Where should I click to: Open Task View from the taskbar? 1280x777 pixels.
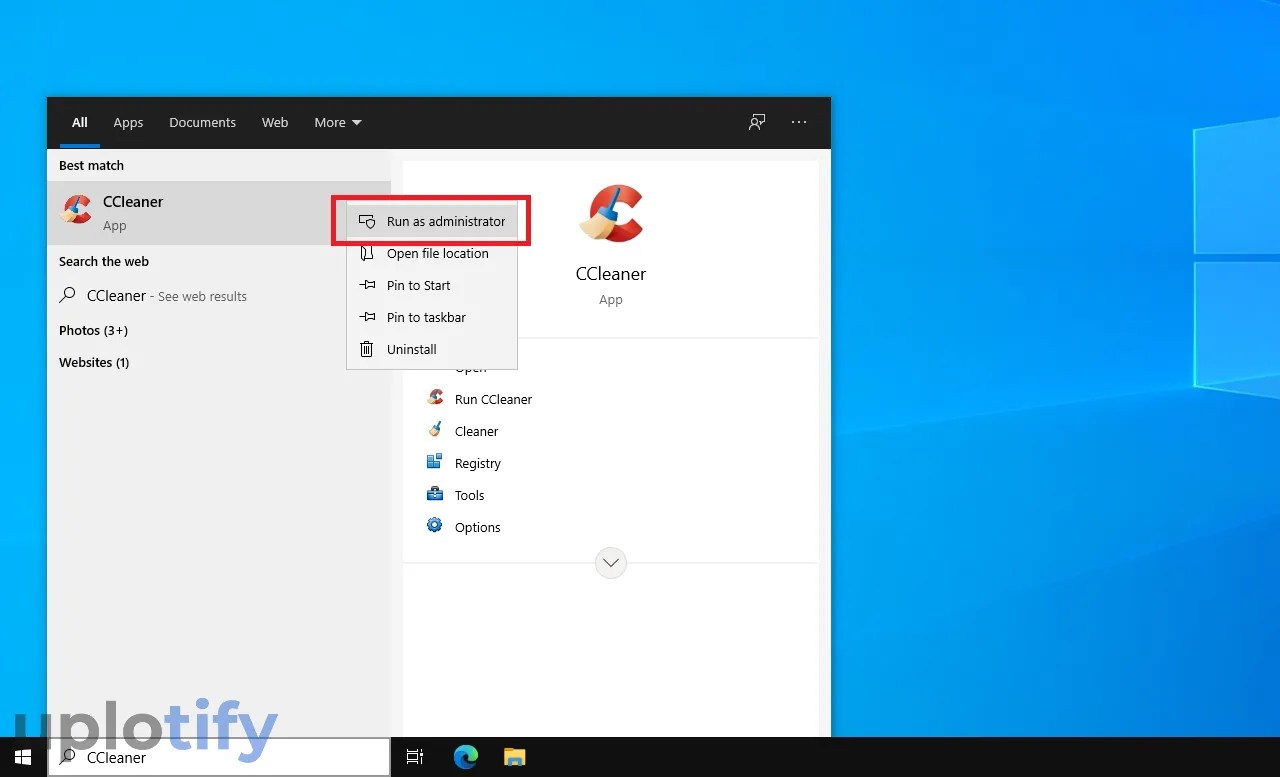tap(414, 757)
